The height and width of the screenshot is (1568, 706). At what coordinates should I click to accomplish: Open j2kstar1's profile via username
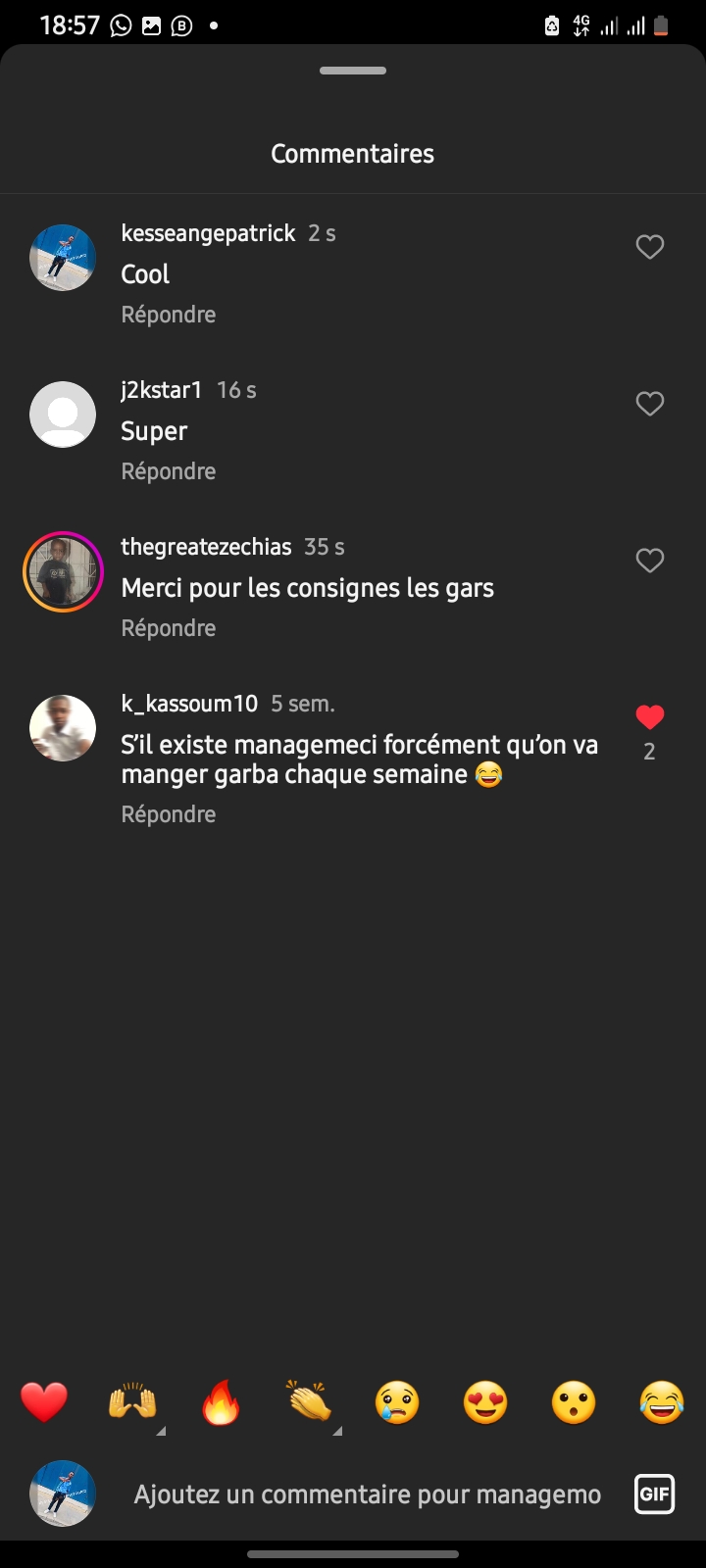[162, 390]
